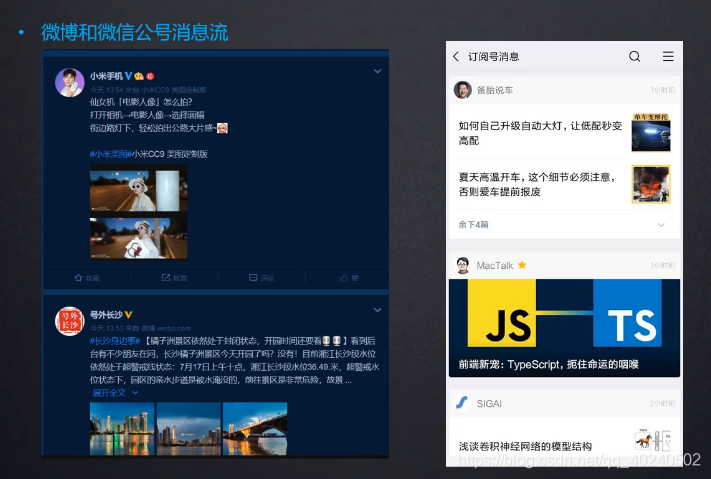Screen dimensions: 711x479
Task: Open 小米手机 profile avatar
Action: pyautogui.click(x=70, y=83)
